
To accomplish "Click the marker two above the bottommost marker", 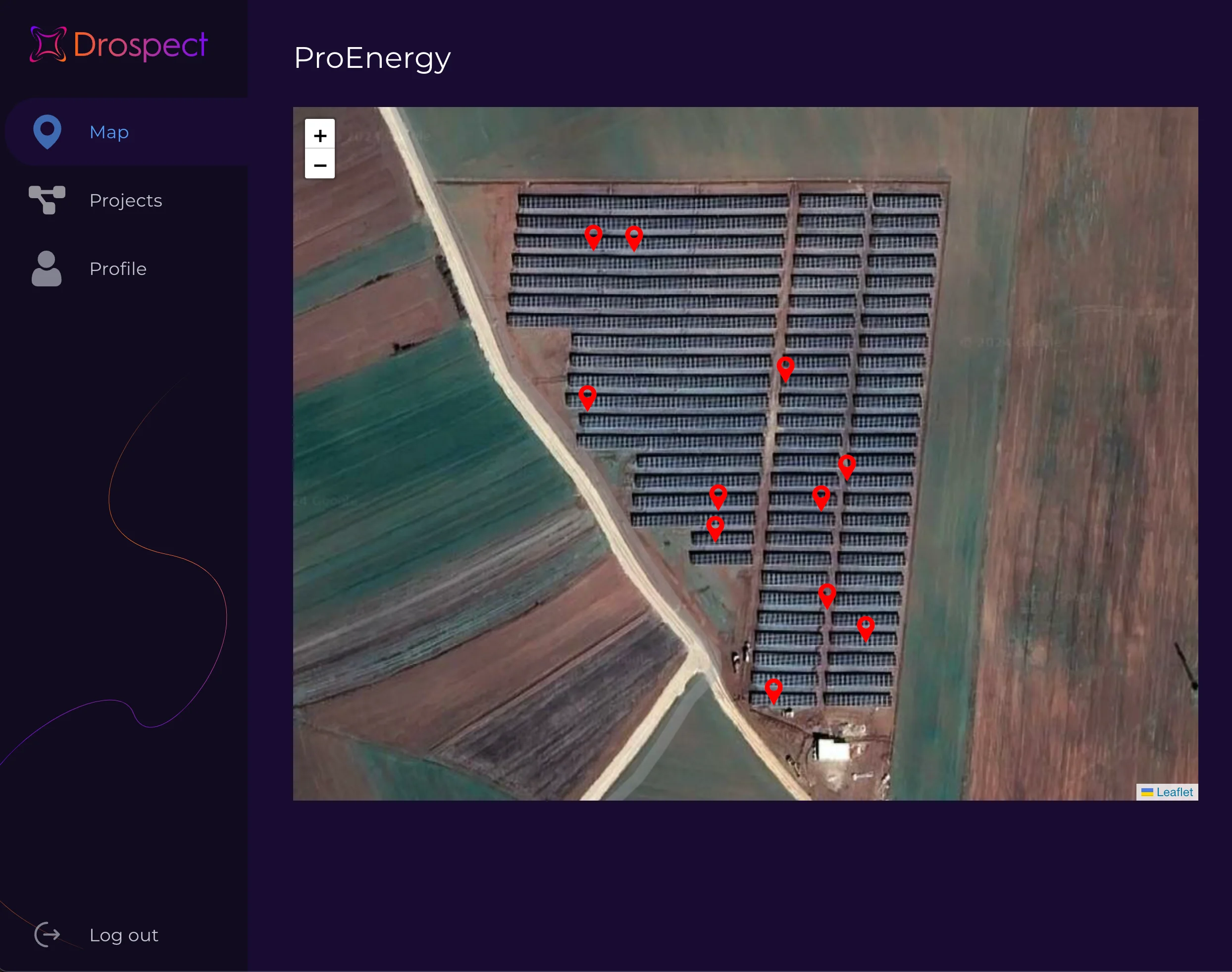I will [x=827, y=596].
